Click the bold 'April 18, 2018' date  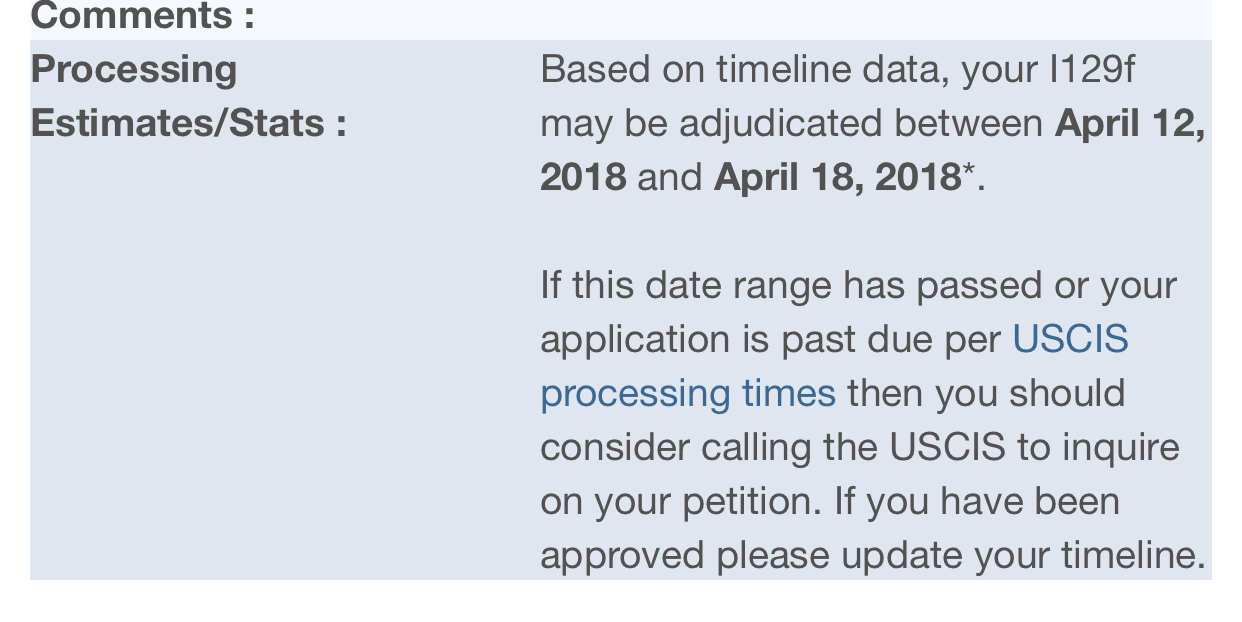[x=837, y=178]
